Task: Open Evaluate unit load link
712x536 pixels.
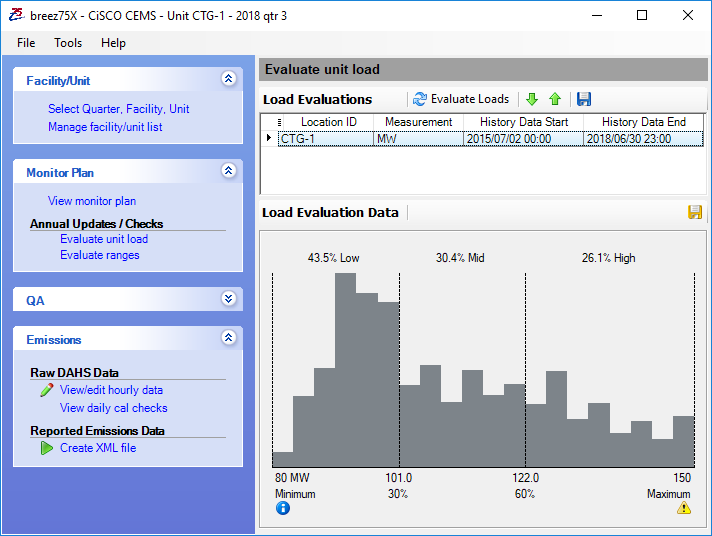Action: 104,239
